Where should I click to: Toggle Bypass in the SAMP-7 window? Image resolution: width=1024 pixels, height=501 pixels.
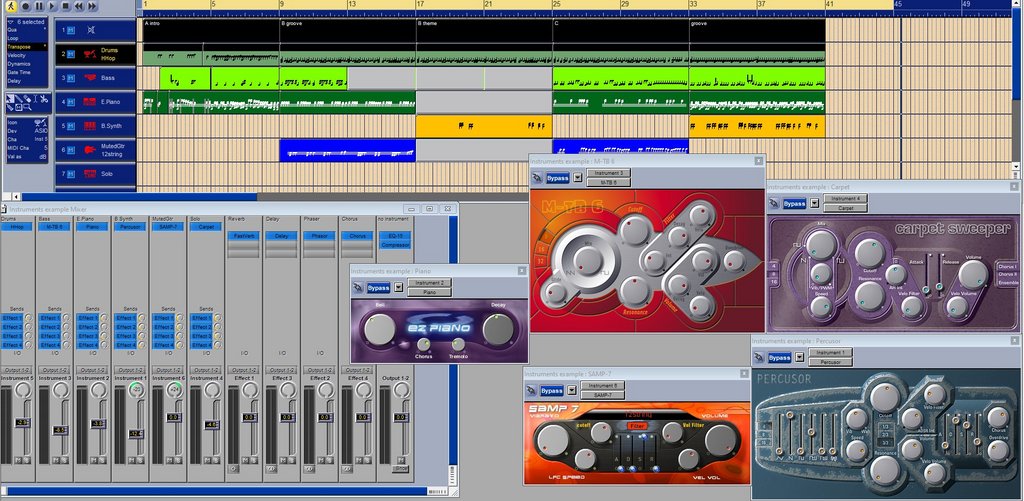[x=552, y=391]
